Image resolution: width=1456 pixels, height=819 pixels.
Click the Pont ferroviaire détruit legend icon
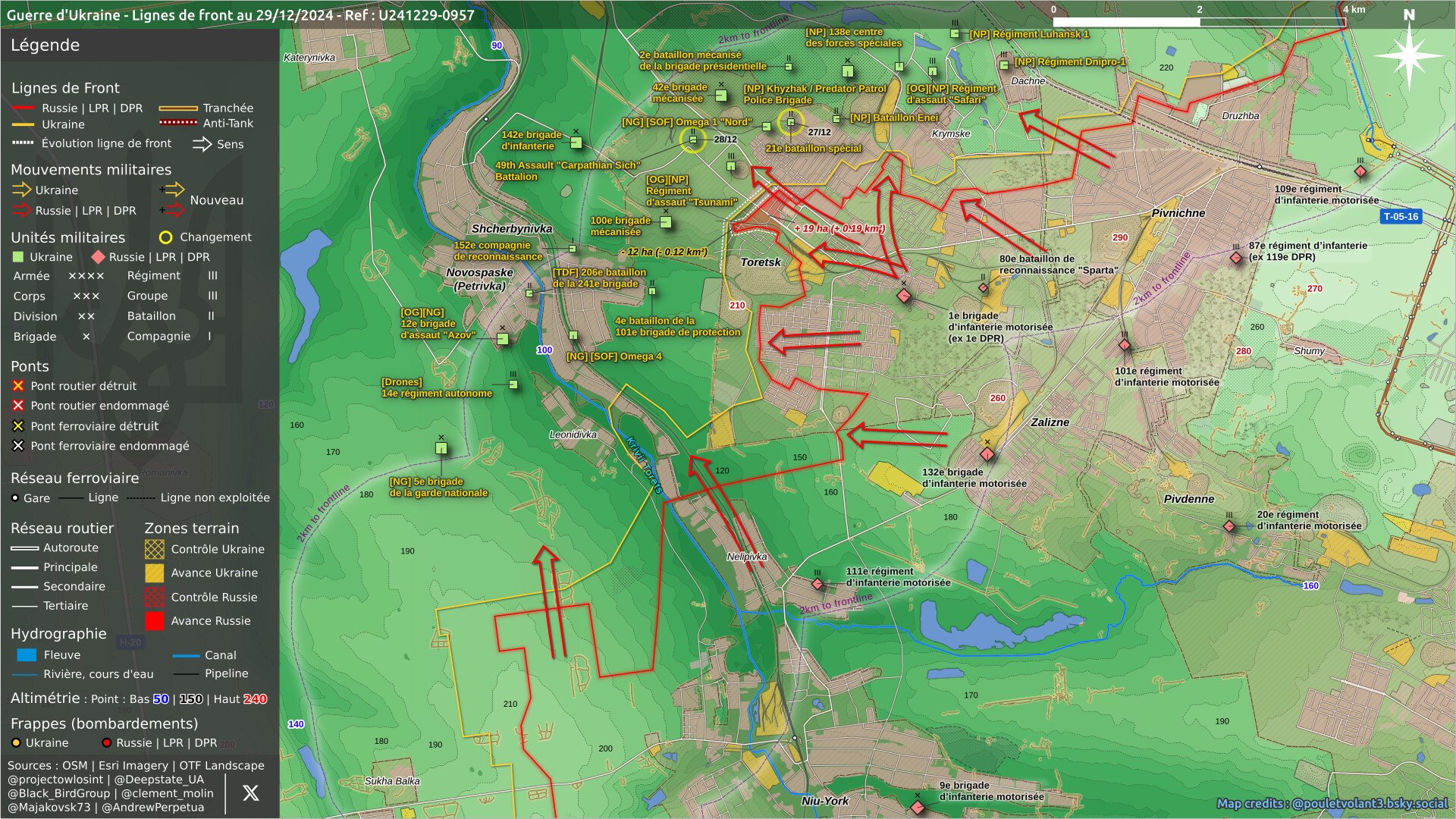click(18, 426)
